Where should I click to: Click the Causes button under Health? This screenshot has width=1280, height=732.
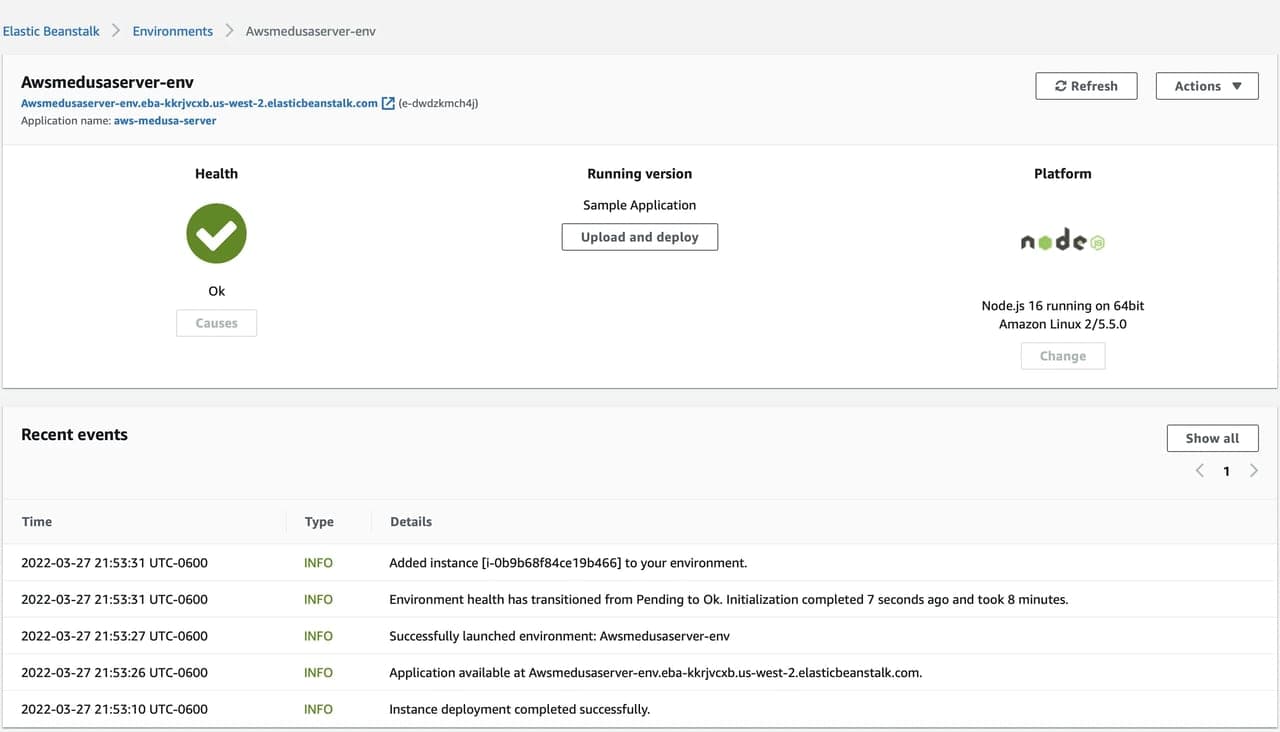pyautogui.click(x=216, y=323)
